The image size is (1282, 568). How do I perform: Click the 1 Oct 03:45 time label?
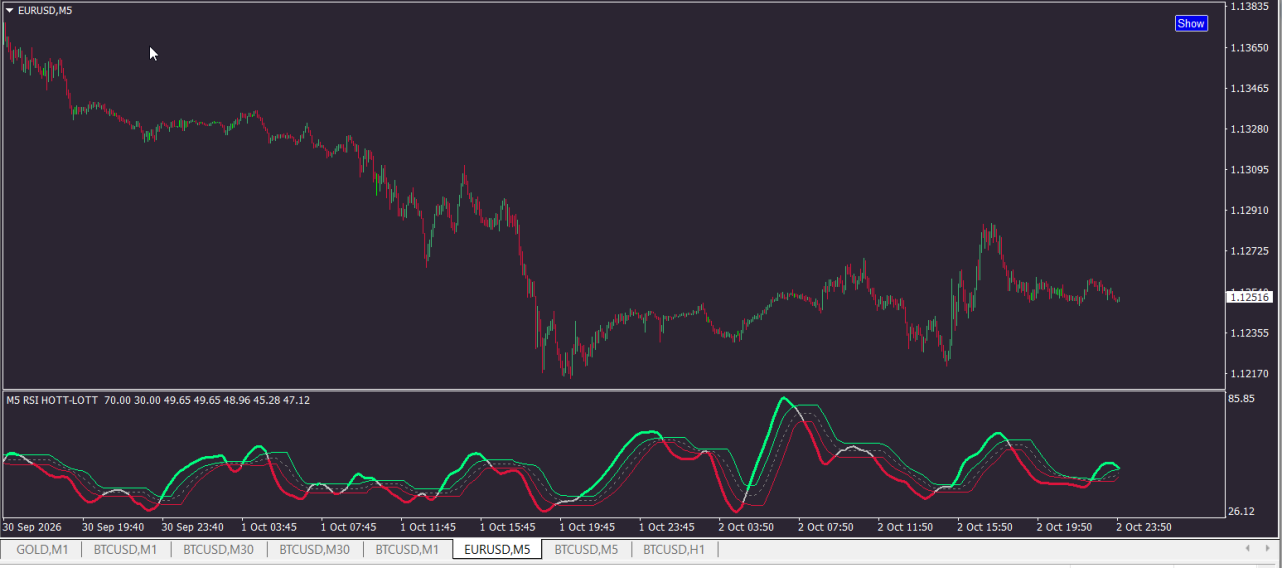[269, 526]
